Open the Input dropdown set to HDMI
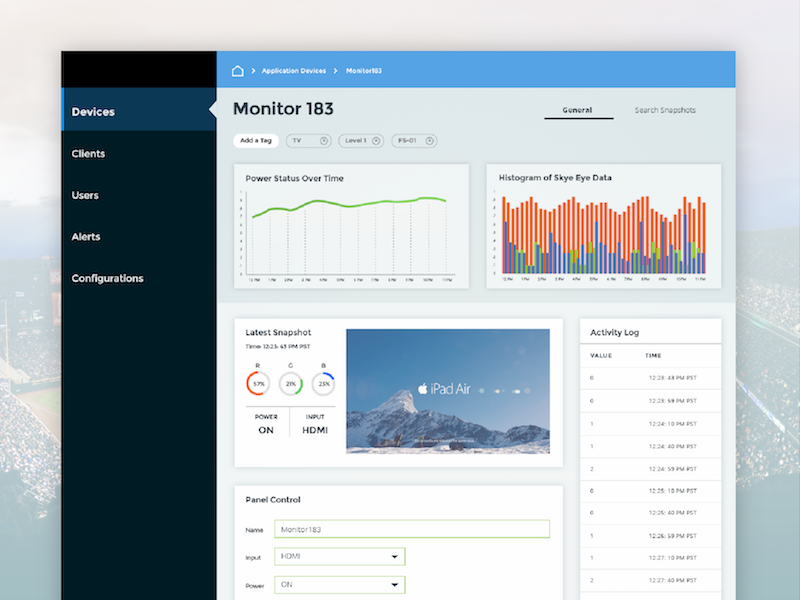Screen dimensions: 800x600 pyautogui.click(x=339, y=556)
